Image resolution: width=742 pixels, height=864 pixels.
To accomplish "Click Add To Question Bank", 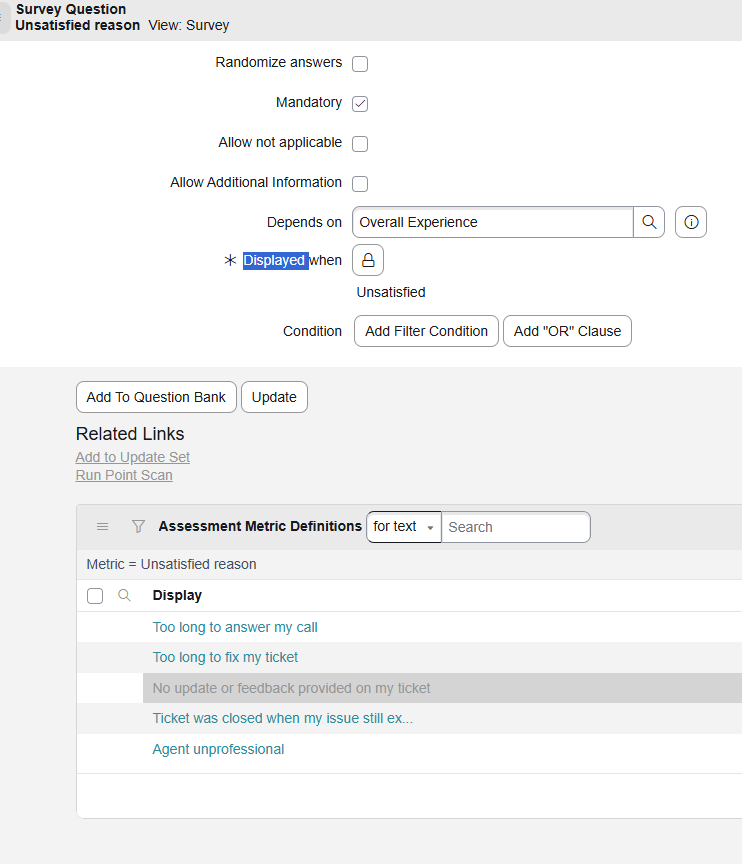I will pyautogui.click(x=156, y=396).
